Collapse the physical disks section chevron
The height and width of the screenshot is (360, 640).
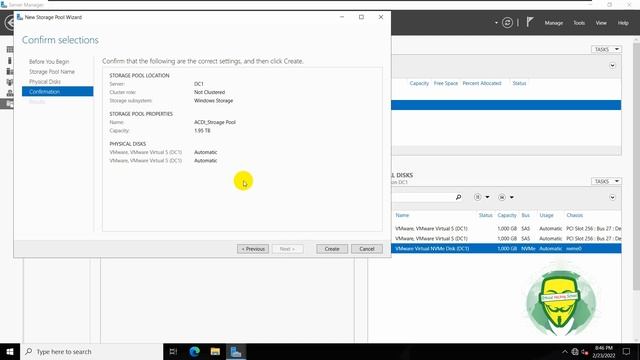pyautogui.click(x=612, y=198)
